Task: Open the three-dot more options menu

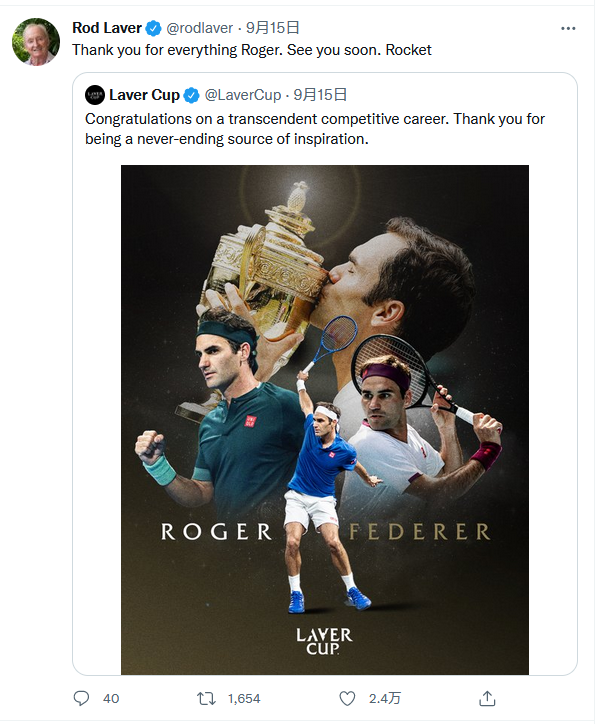Action: click(x=568, y=29)
